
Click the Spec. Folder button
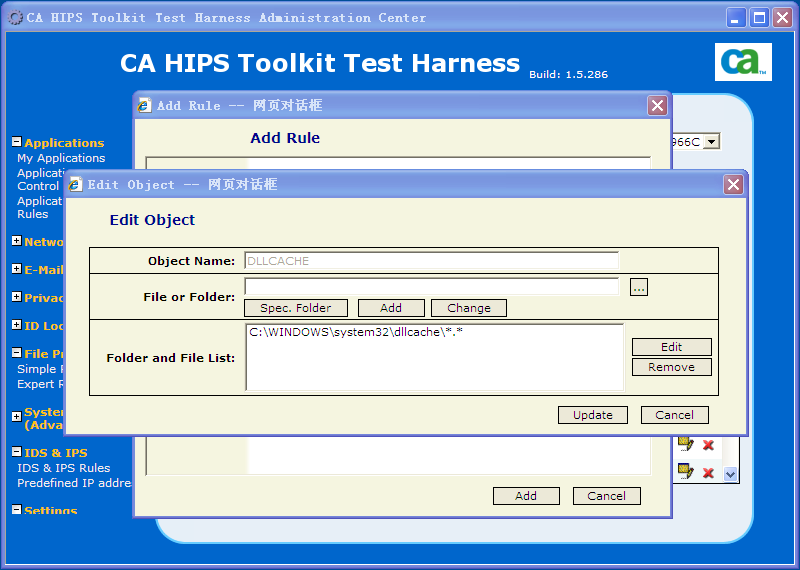click(x=296, y=308)
